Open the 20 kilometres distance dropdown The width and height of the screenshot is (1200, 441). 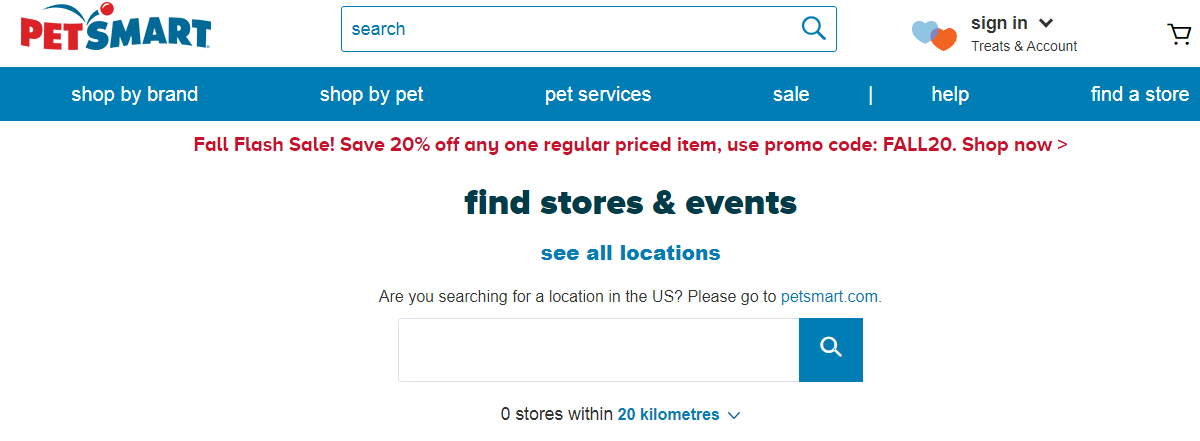679,414
